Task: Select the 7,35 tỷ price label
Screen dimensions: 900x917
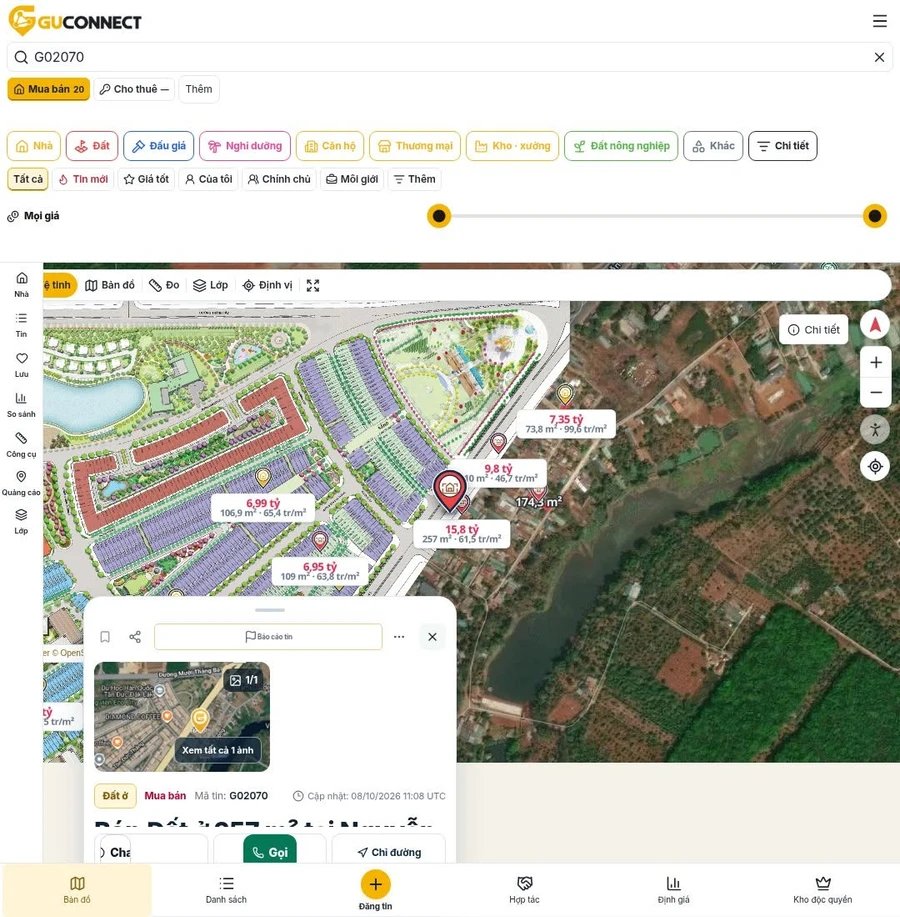Action: pyautogui.click(x=566, y=423)
